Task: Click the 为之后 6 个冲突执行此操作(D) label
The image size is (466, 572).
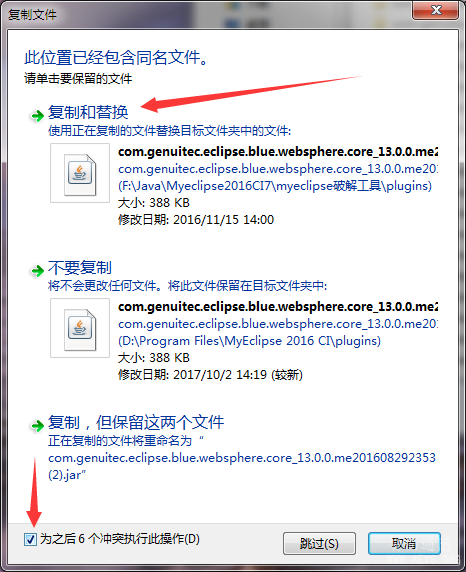Action: coord(120,539)
